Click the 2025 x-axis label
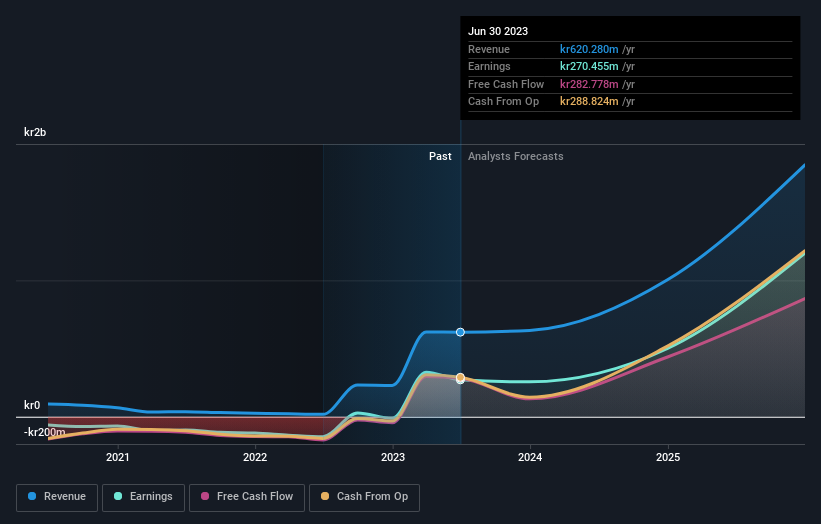This screenshot has width=821, height=524. pos(668,458)
